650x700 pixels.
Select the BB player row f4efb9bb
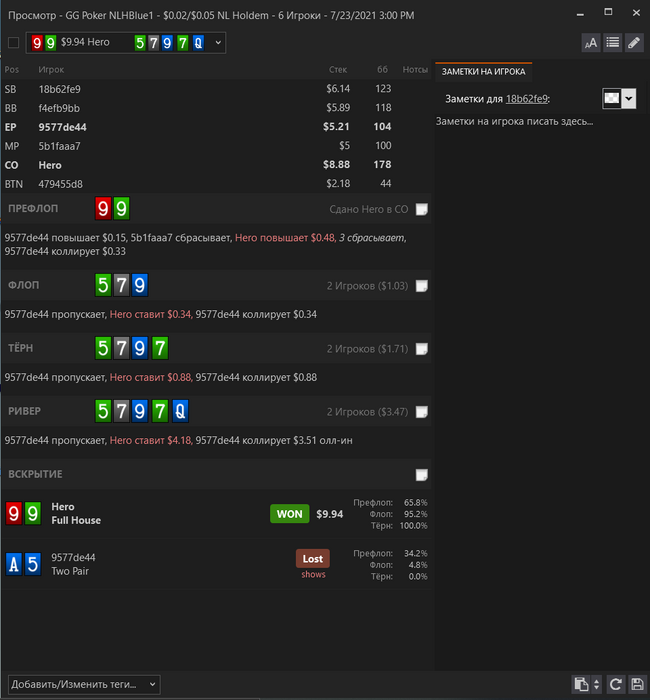tap(216, 108)
